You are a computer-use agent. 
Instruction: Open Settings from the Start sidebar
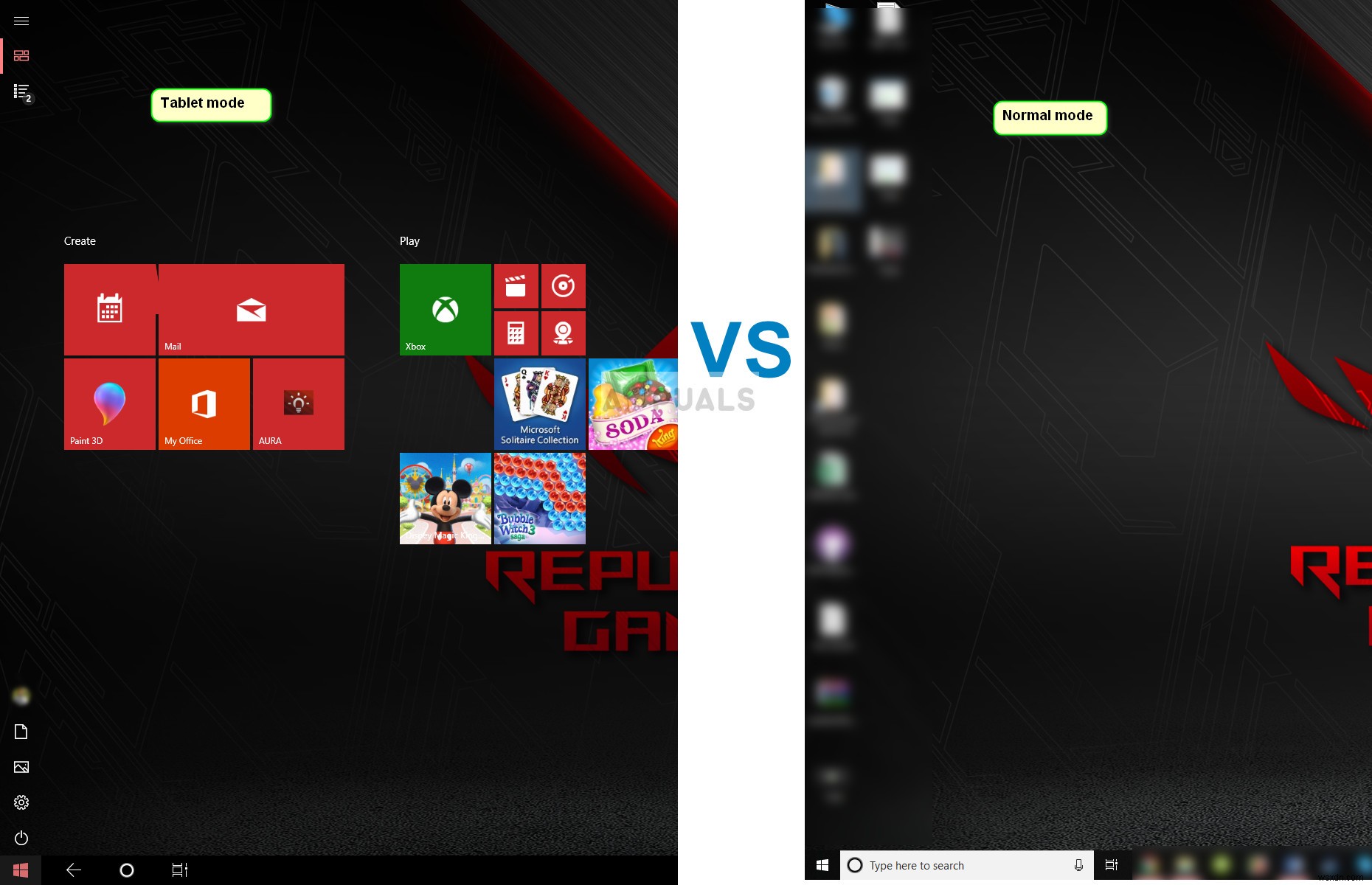tap(21, 802)
